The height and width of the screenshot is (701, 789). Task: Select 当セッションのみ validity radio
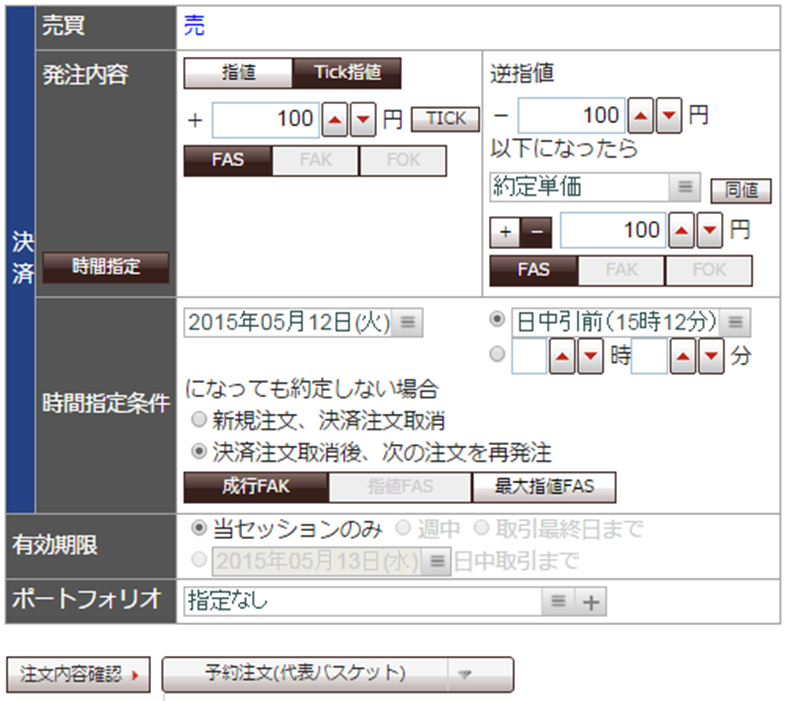(199, 528)
